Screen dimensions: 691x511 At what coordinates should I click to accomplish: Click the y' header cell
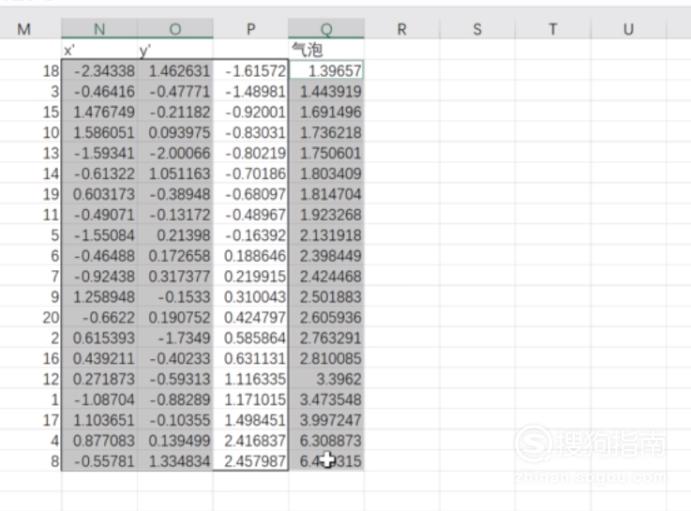coord(175,50)
